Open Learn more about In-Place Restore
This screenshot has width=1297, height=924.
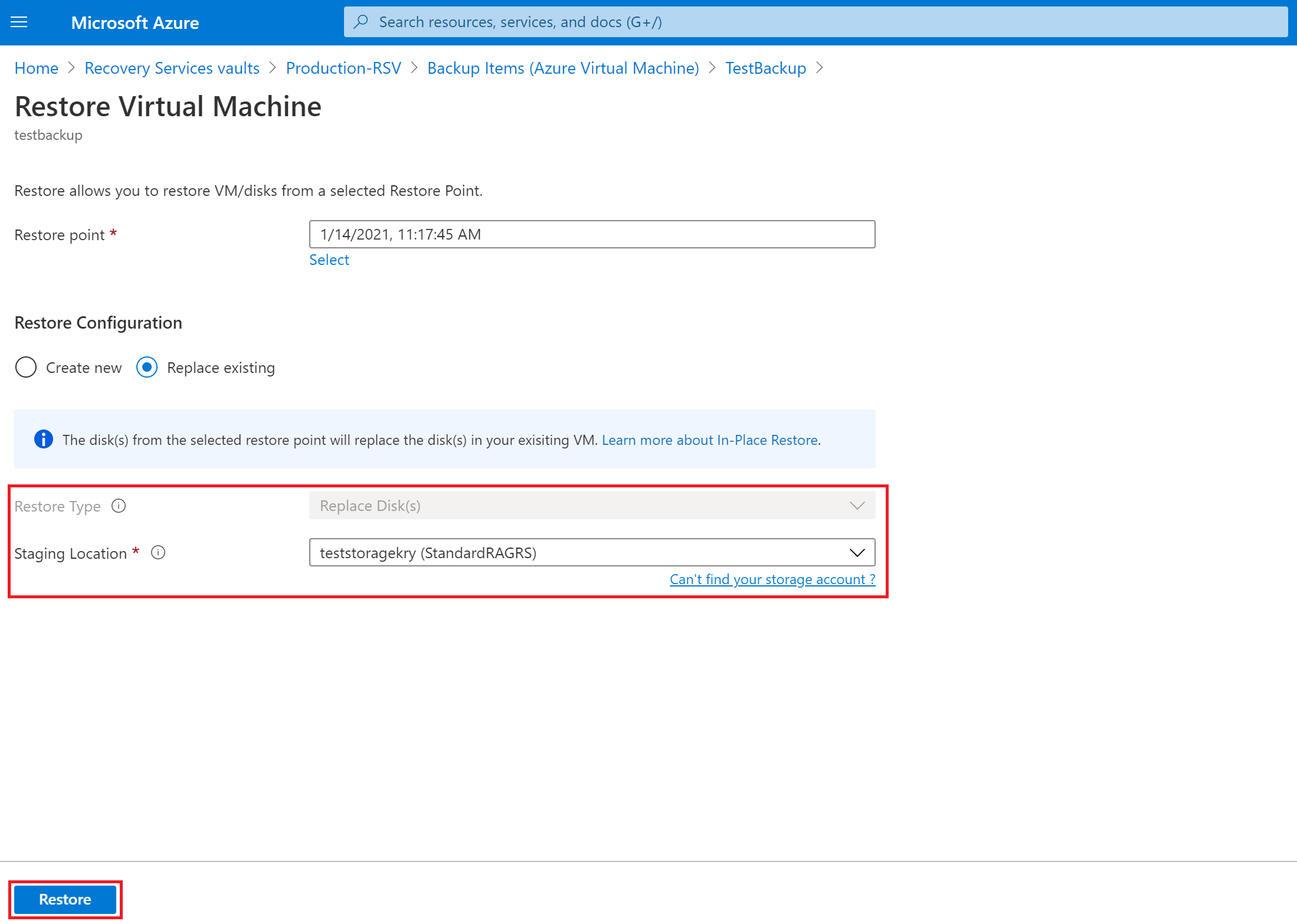(x=709, y=440)
